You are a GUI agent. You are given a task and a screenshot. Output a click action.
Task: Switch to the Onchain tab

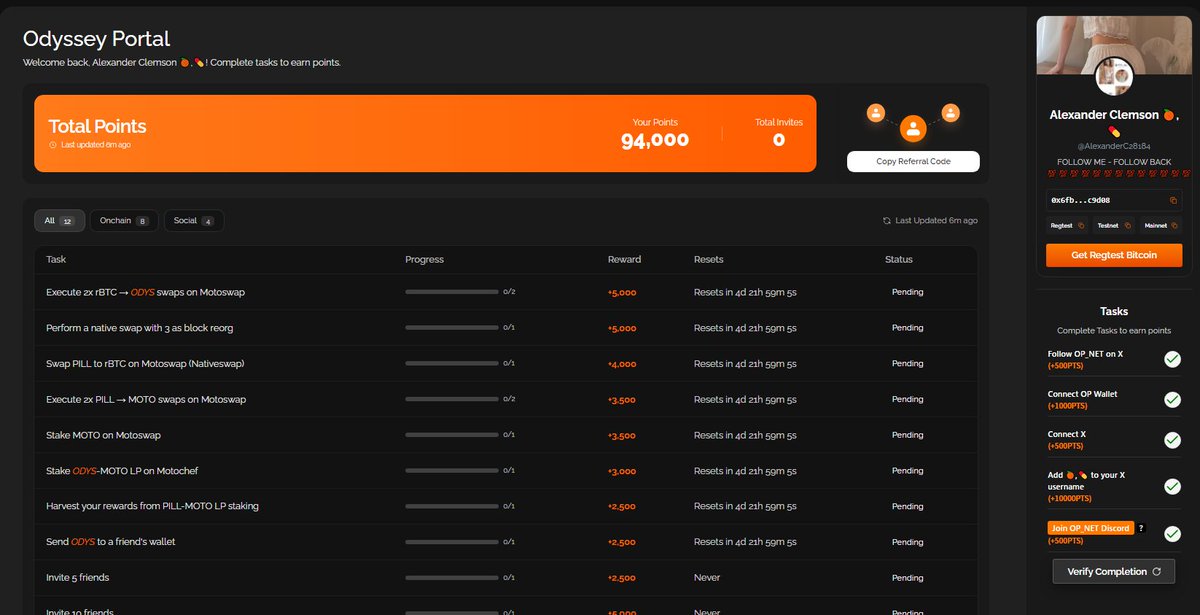[123, 220]
